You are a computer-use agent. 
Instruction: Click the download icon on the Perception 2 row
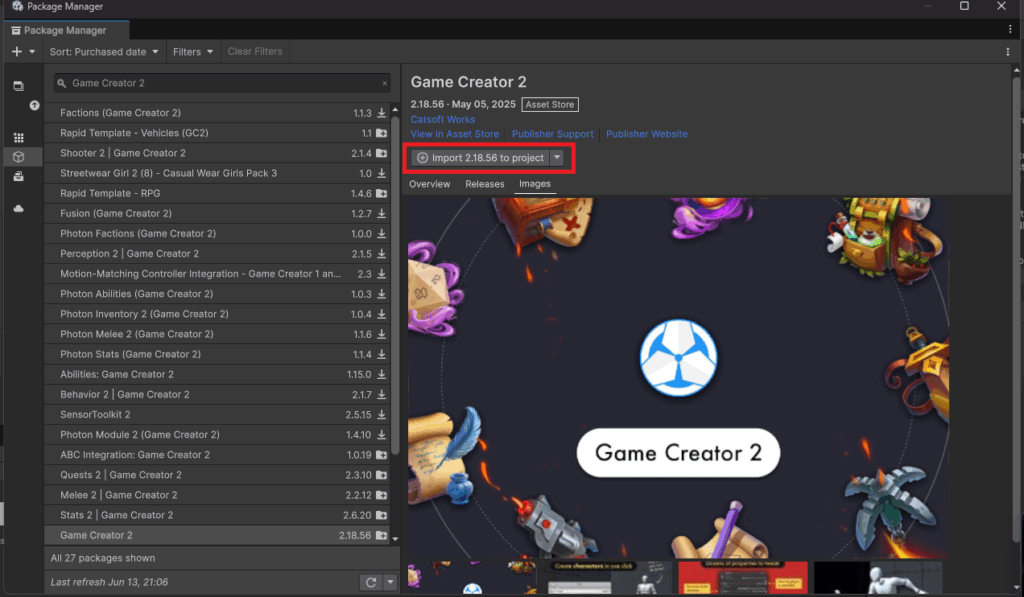click(x=381, y=254)
